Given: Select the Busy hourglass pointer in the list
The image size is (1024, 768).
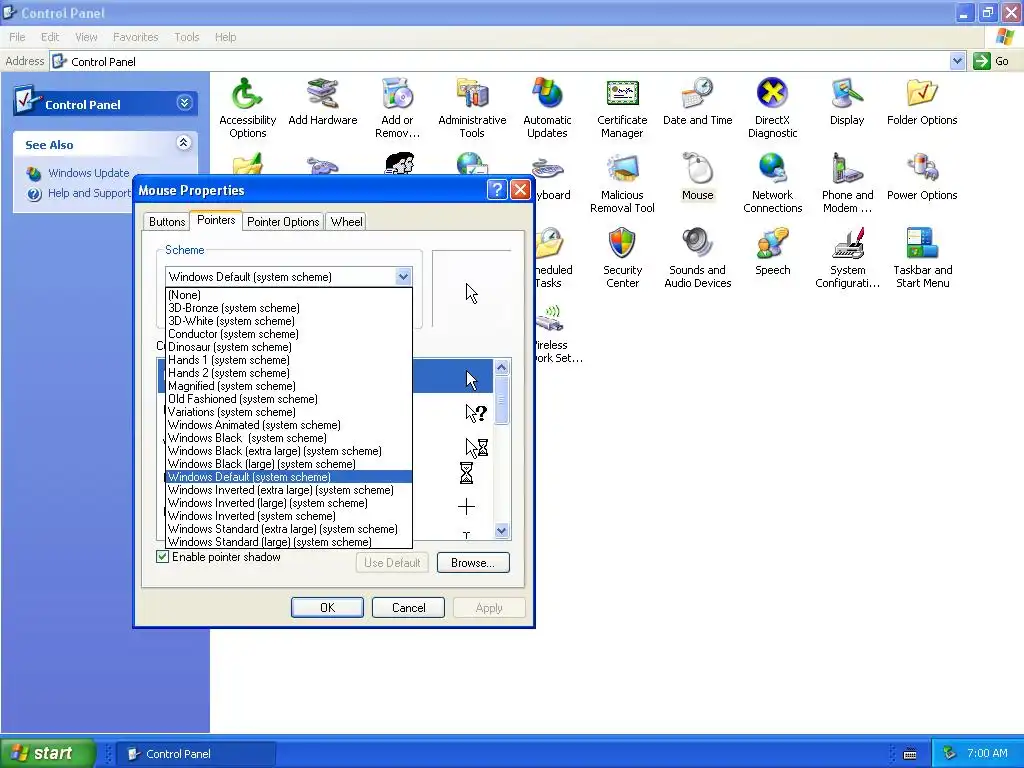Looking at the screenshot, I should point(466,473).
